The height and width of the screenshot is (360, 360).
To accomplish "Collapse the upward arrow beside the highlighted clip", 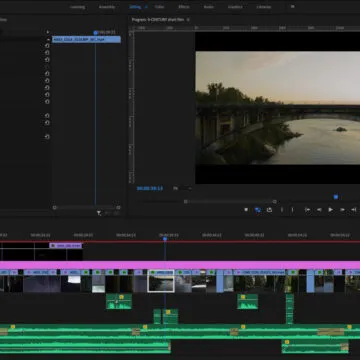I will click(x=48, y=39).
